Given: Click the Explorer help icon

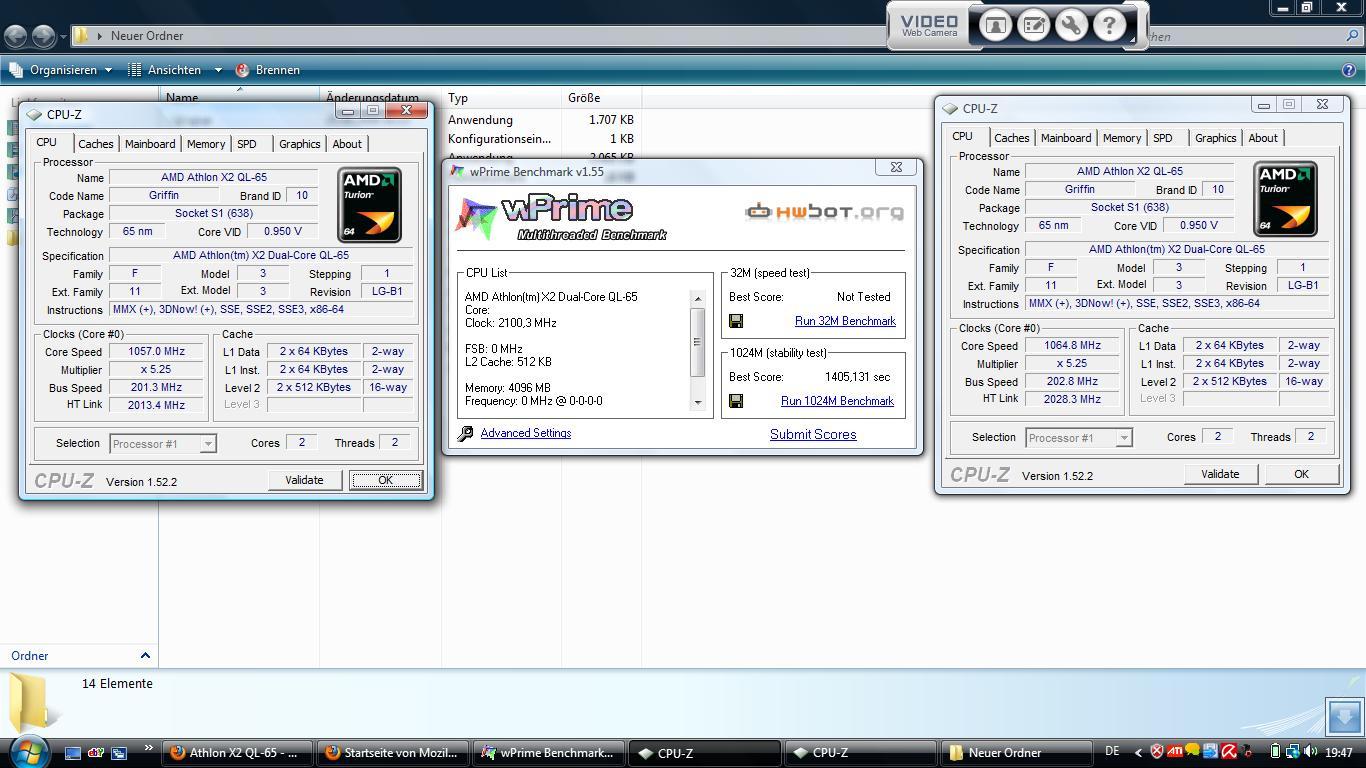Looking at the screenshot, I should click(1348, 70).
